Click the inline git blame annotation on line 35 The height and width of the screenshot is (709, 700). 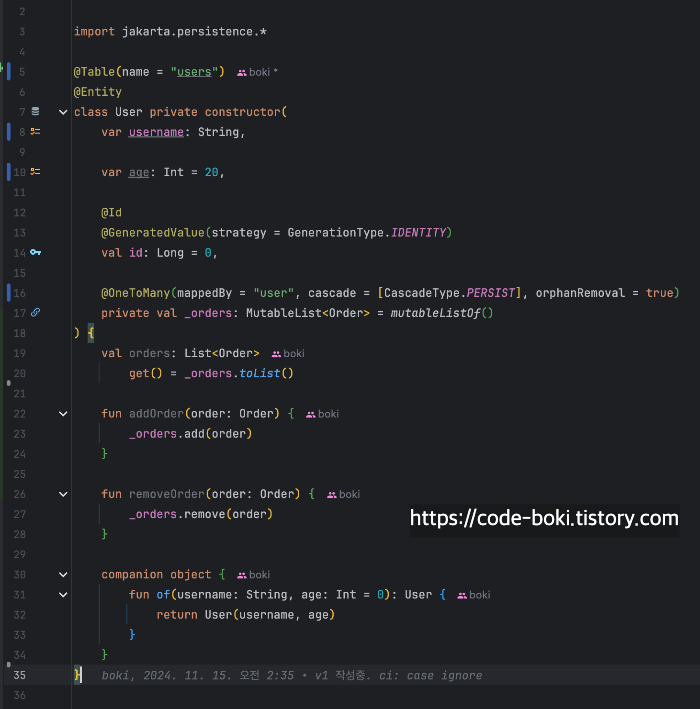click(292, 676)
